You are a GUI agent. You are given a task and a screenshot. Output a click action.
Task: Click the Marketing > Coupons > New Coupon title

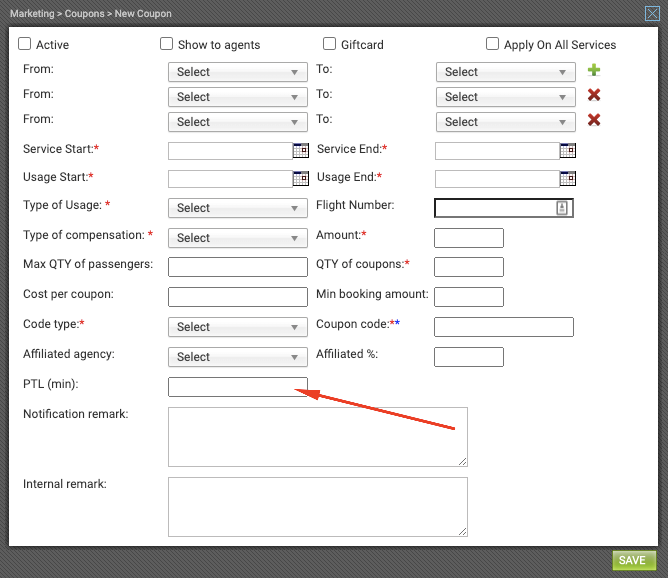coord(91,14)
